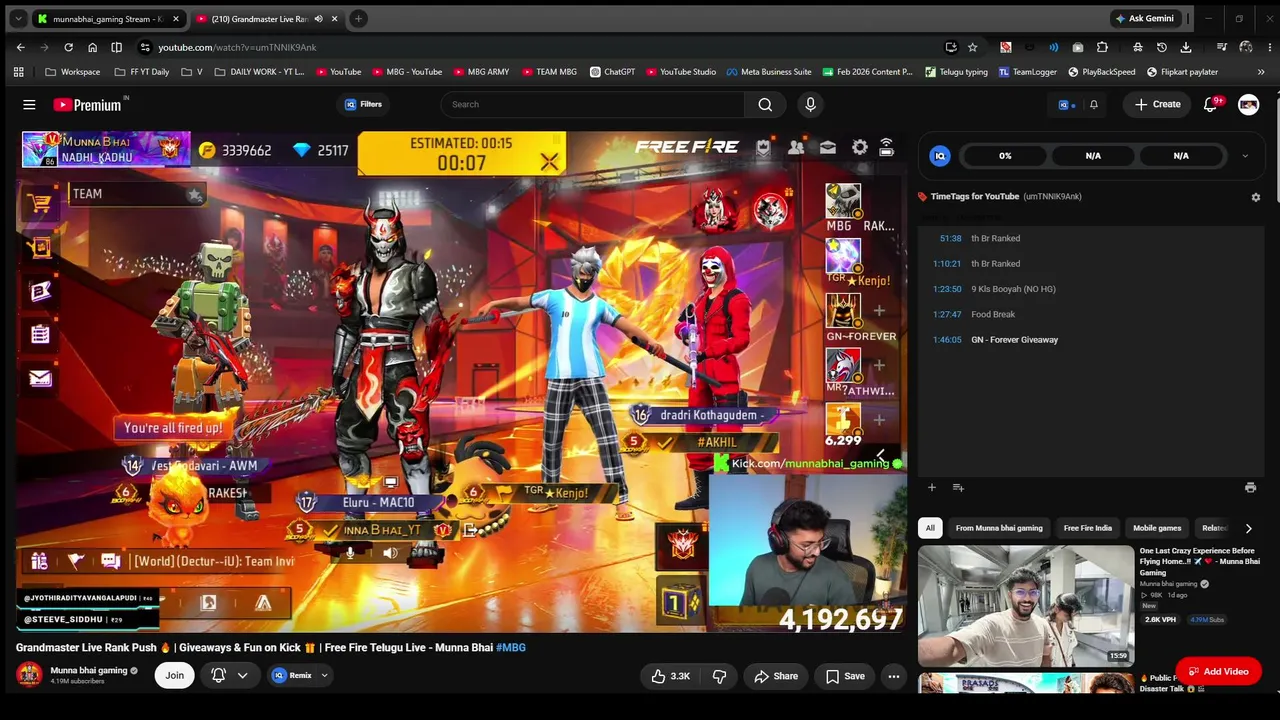Click the address bar URL

coord(237,47)
